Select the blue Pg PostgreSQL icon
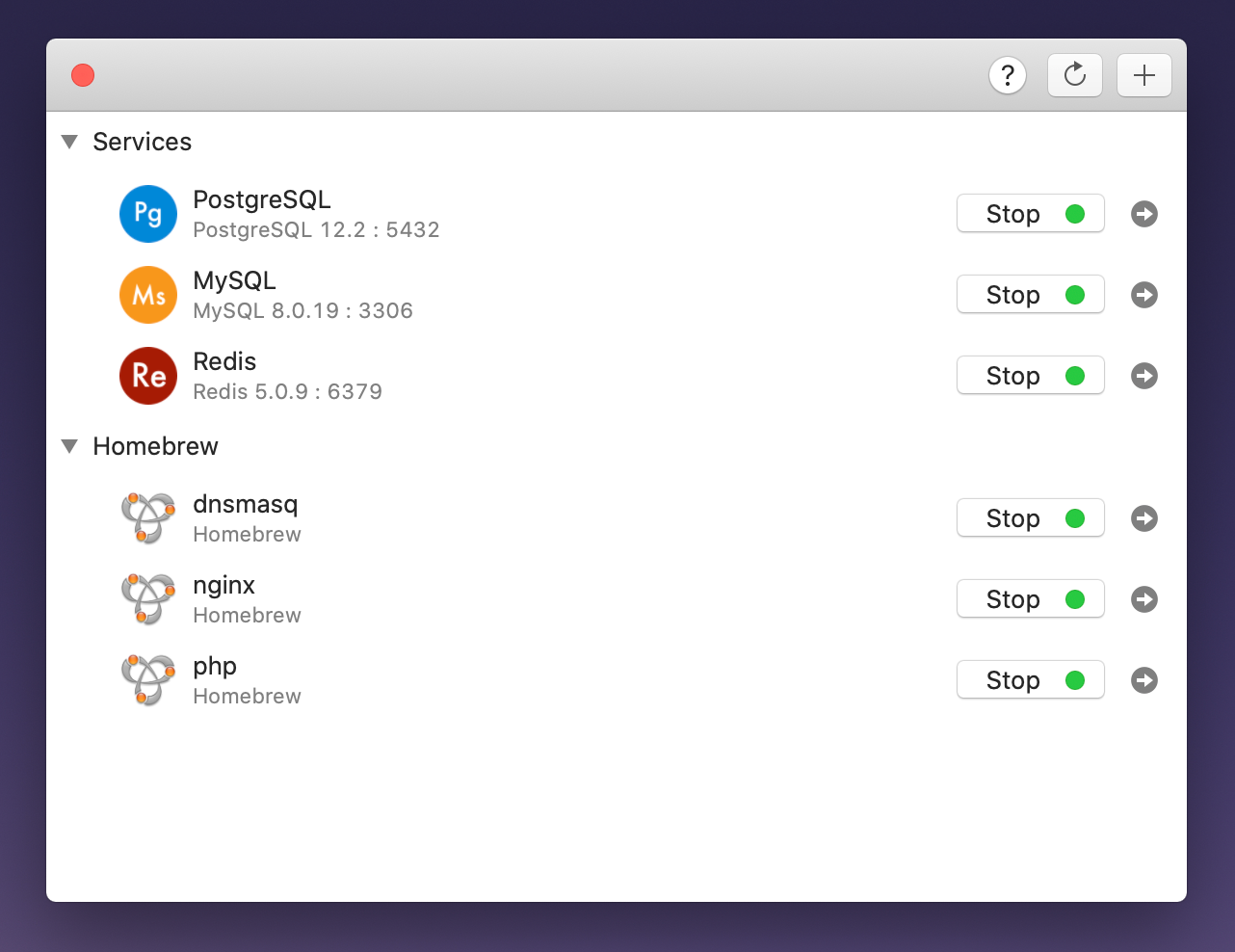Image resolution: width=1235 pixels, height=952 pixels. (x=148, y=214)
